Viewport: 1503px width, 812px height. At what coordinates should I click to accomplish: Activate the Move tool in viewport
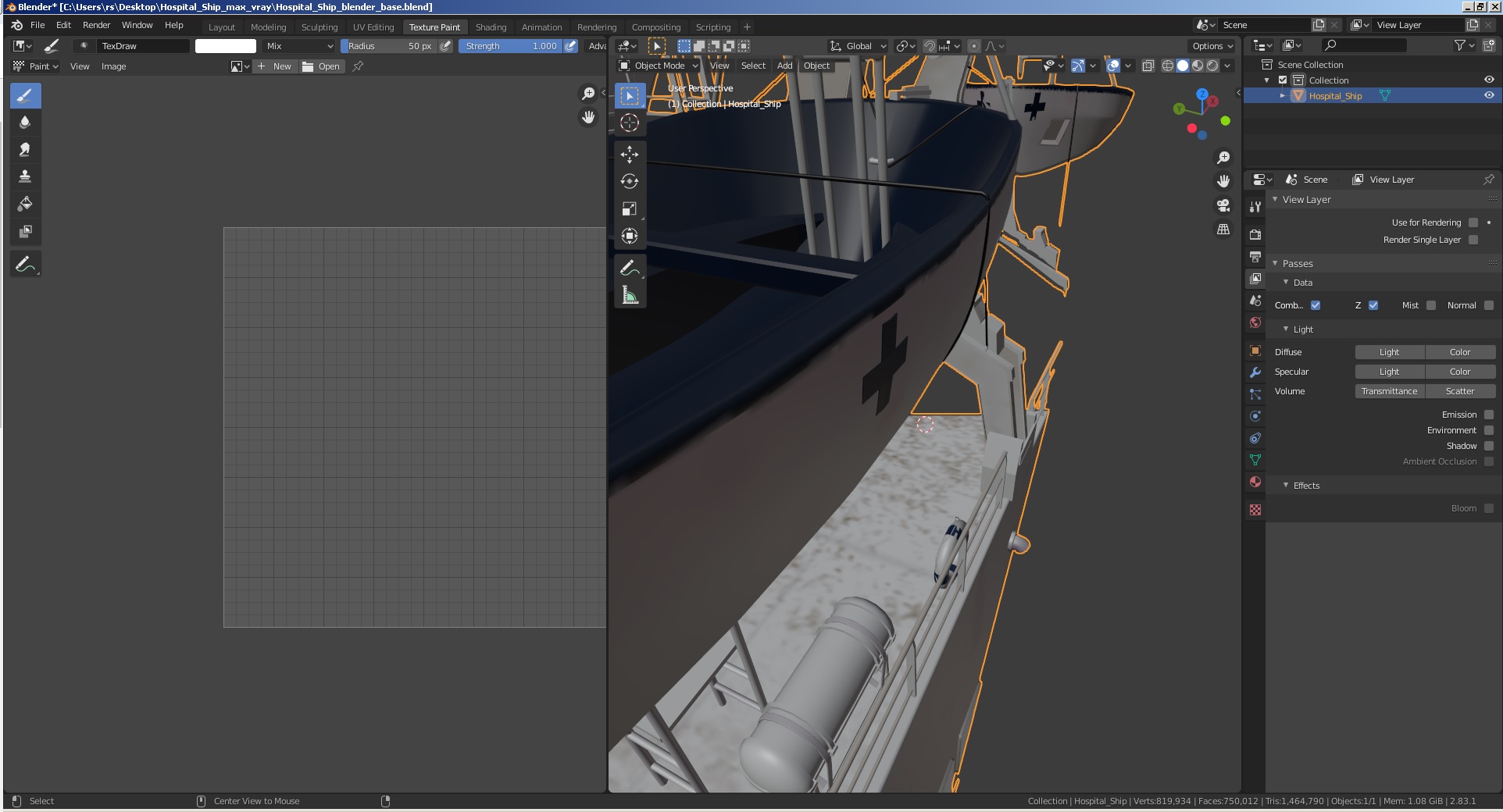630,155
